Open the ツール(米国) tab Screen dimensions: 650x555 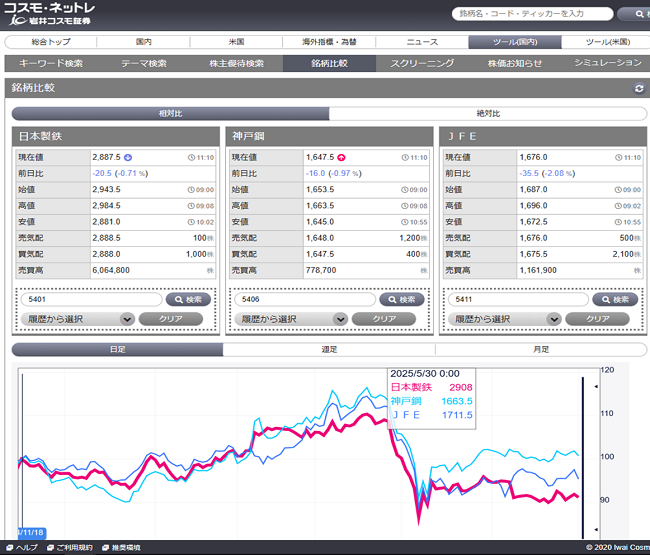pyautogui.click(x=607, y=42)
